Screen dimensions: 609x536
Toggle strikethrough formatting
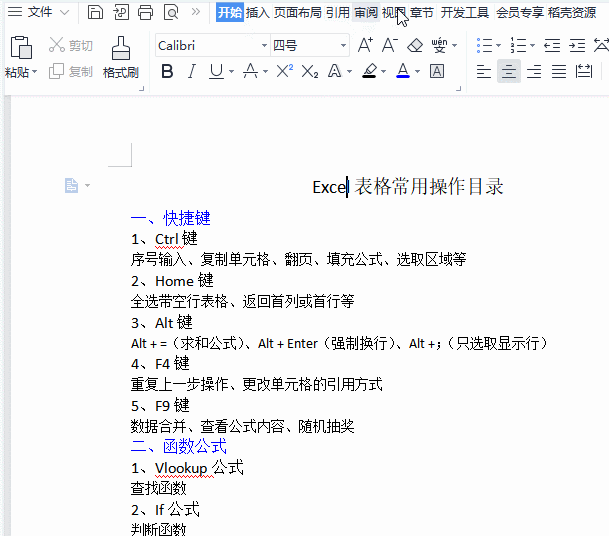[x=251, y=71]
